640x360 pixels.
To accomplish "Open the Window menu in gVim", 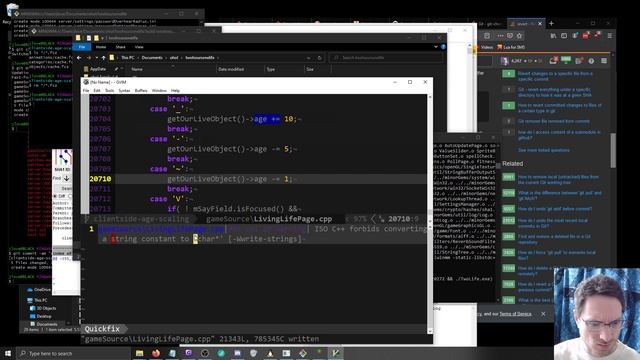I will pyautogui.click(x=159, y=91).
